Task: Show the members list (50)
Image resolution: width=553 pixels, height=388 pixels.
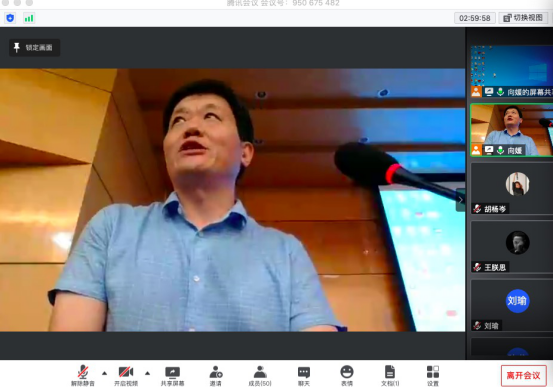Action: click(x=260, y=376)
